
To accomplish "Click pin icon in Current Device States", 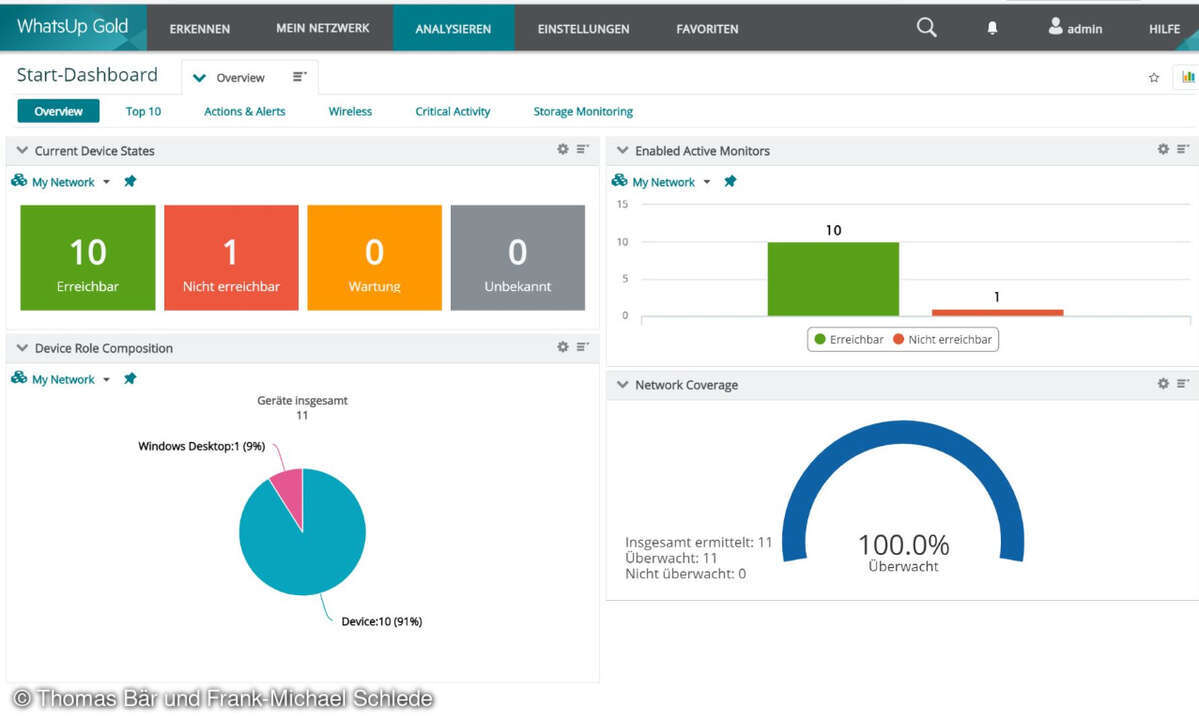I will point(130,181).
